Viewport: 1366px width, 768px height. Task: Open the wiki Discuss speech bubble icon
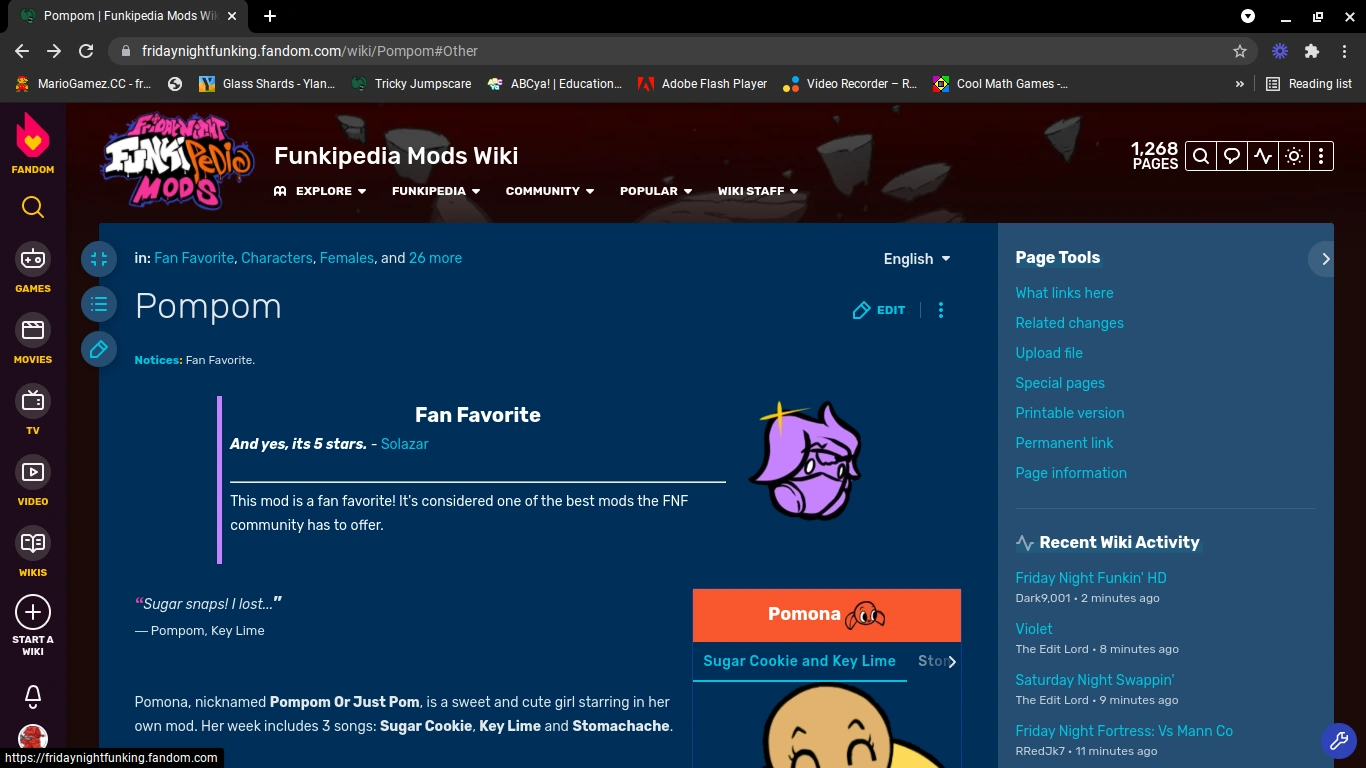point(1232,156)
